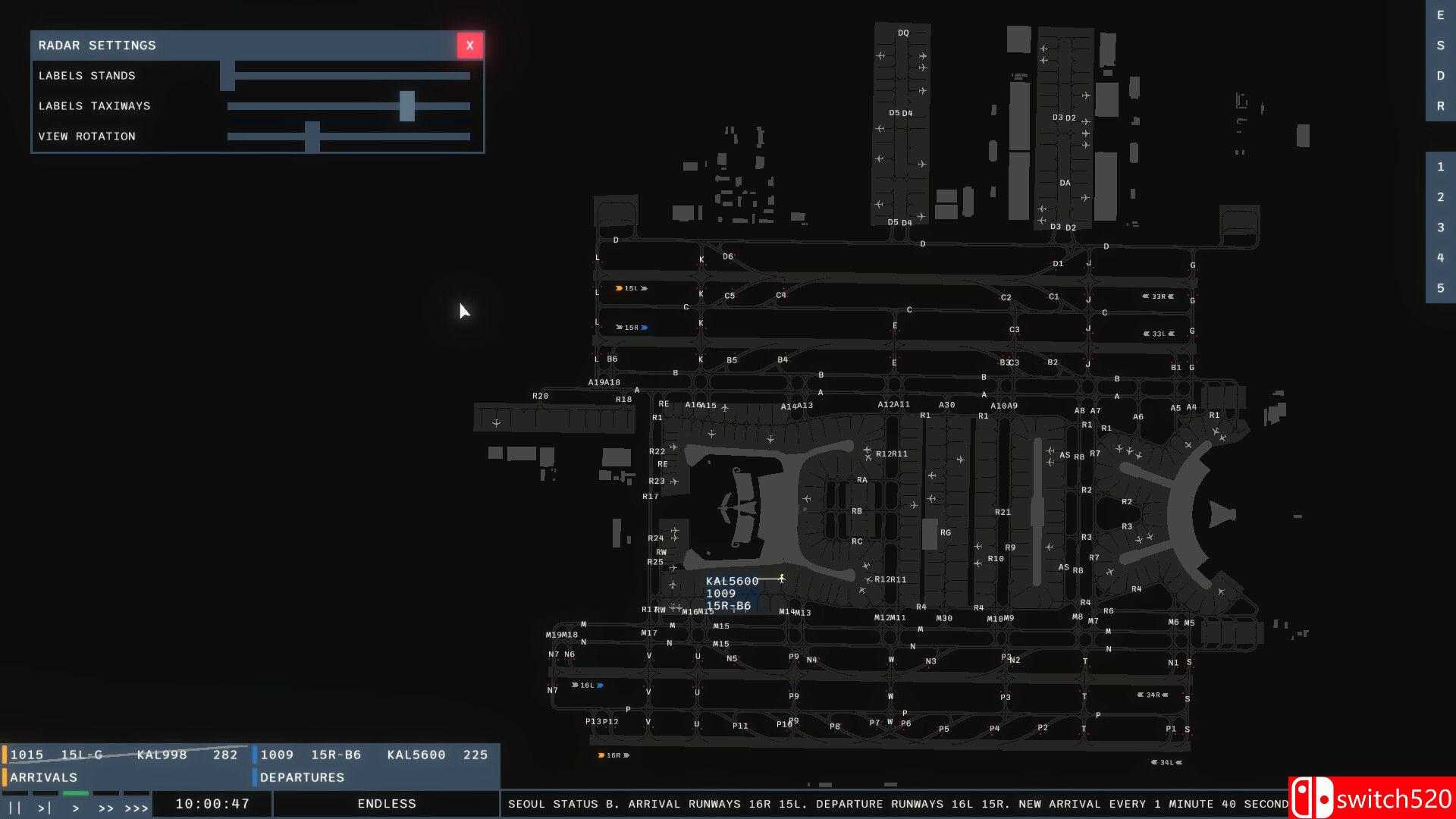Open the S side panel button
This screenshot has width=1456, height=819.
pos(1440,45)
